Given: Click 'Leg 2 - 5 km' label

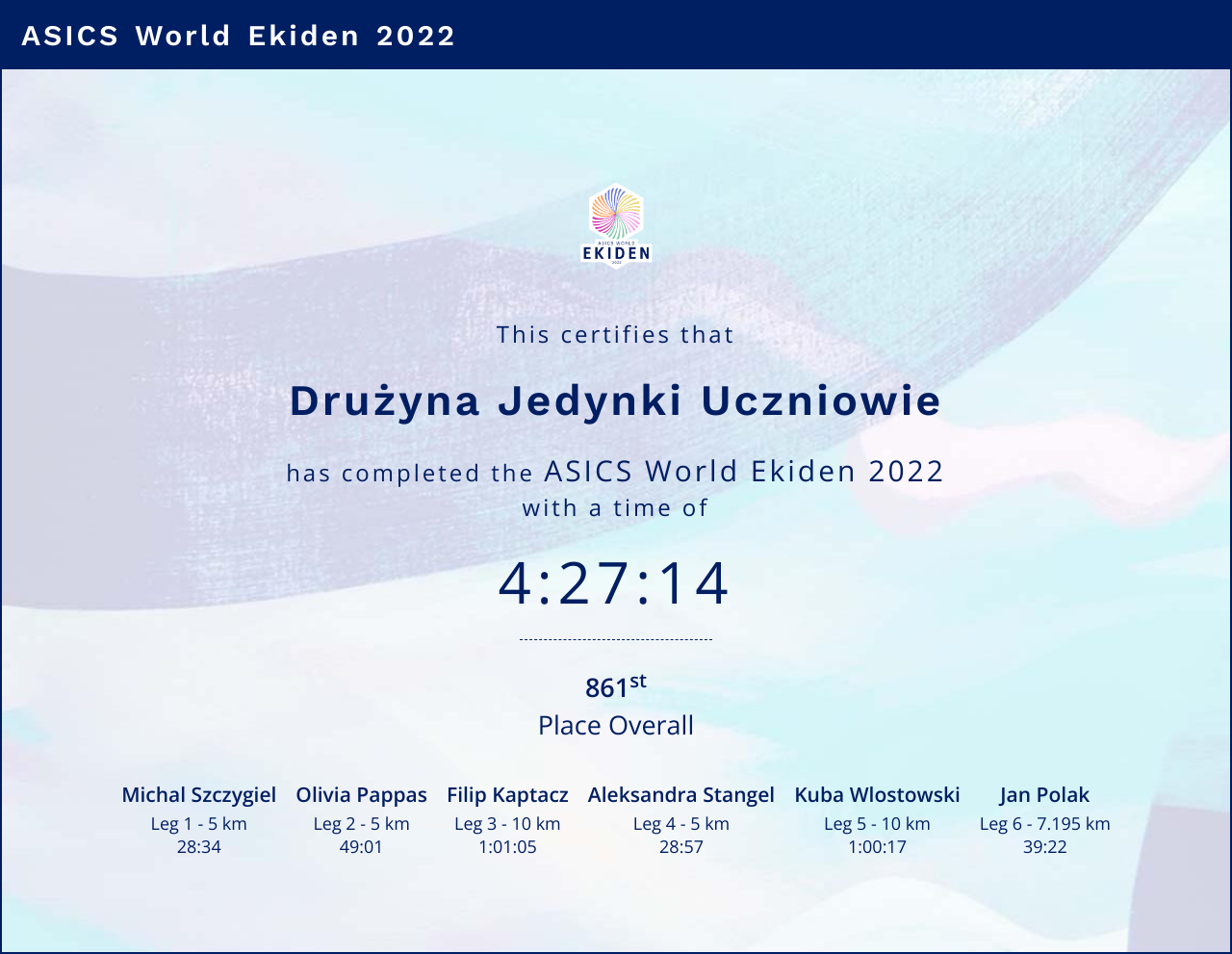Looking at the screenshot, I should coord(362,824).
